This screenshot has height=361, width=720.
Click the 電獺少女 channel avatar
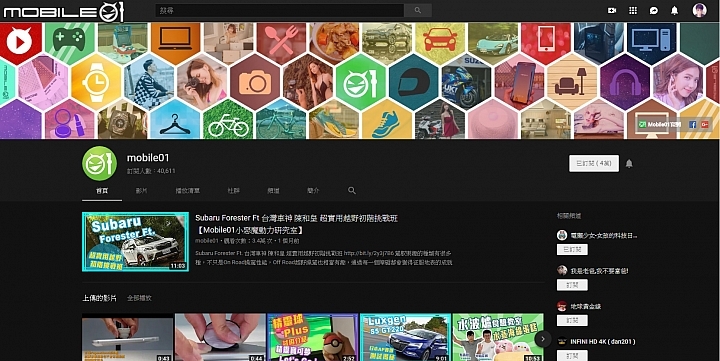[562, 235]
